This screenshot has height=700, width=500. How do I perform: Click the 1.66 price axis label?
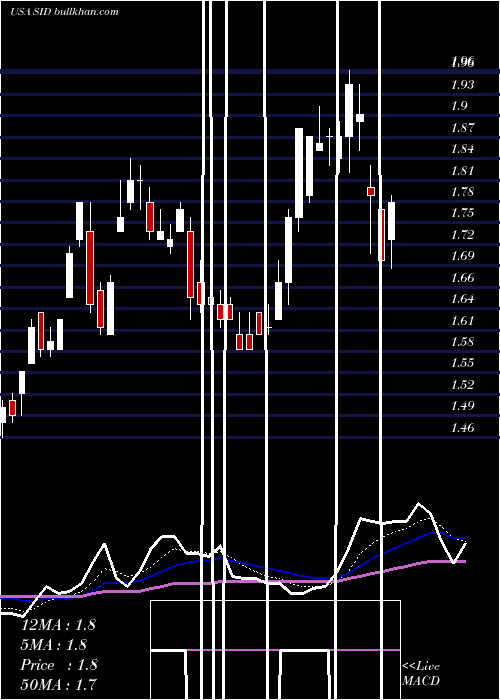pos(462,278)
